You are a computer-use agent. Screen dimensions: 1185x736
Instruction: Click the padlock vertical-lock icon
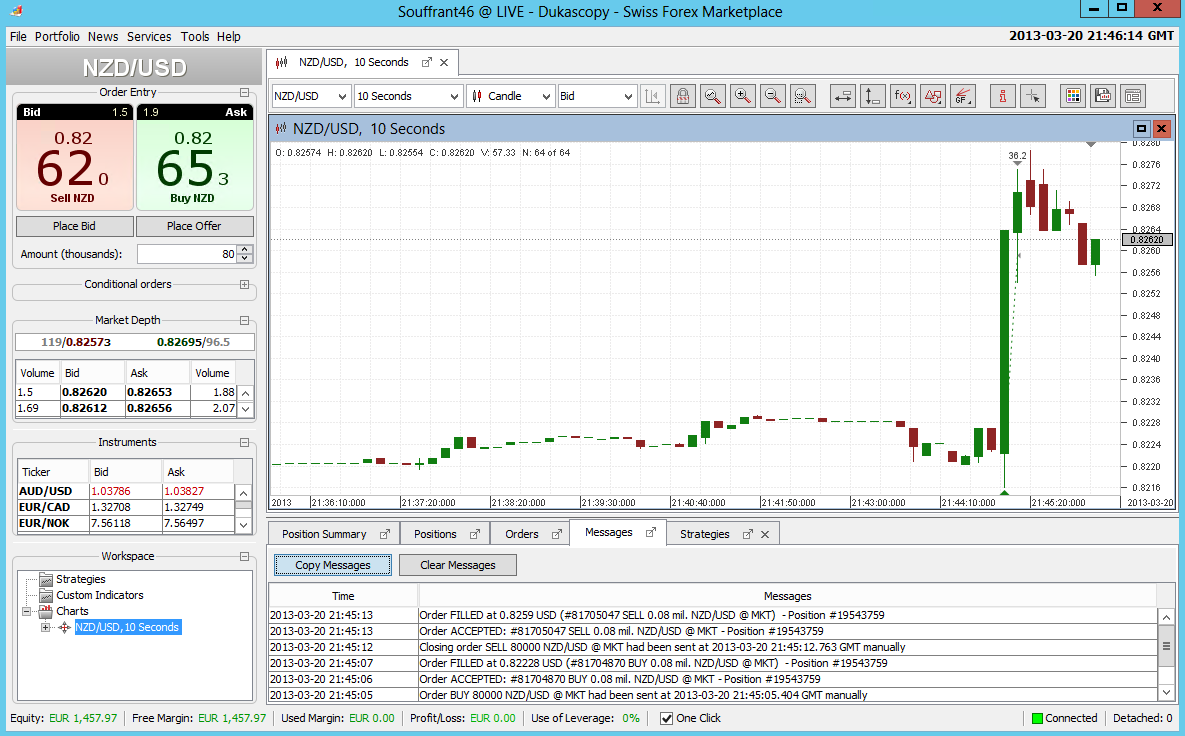pyautogui.click(x=682, y=96)
